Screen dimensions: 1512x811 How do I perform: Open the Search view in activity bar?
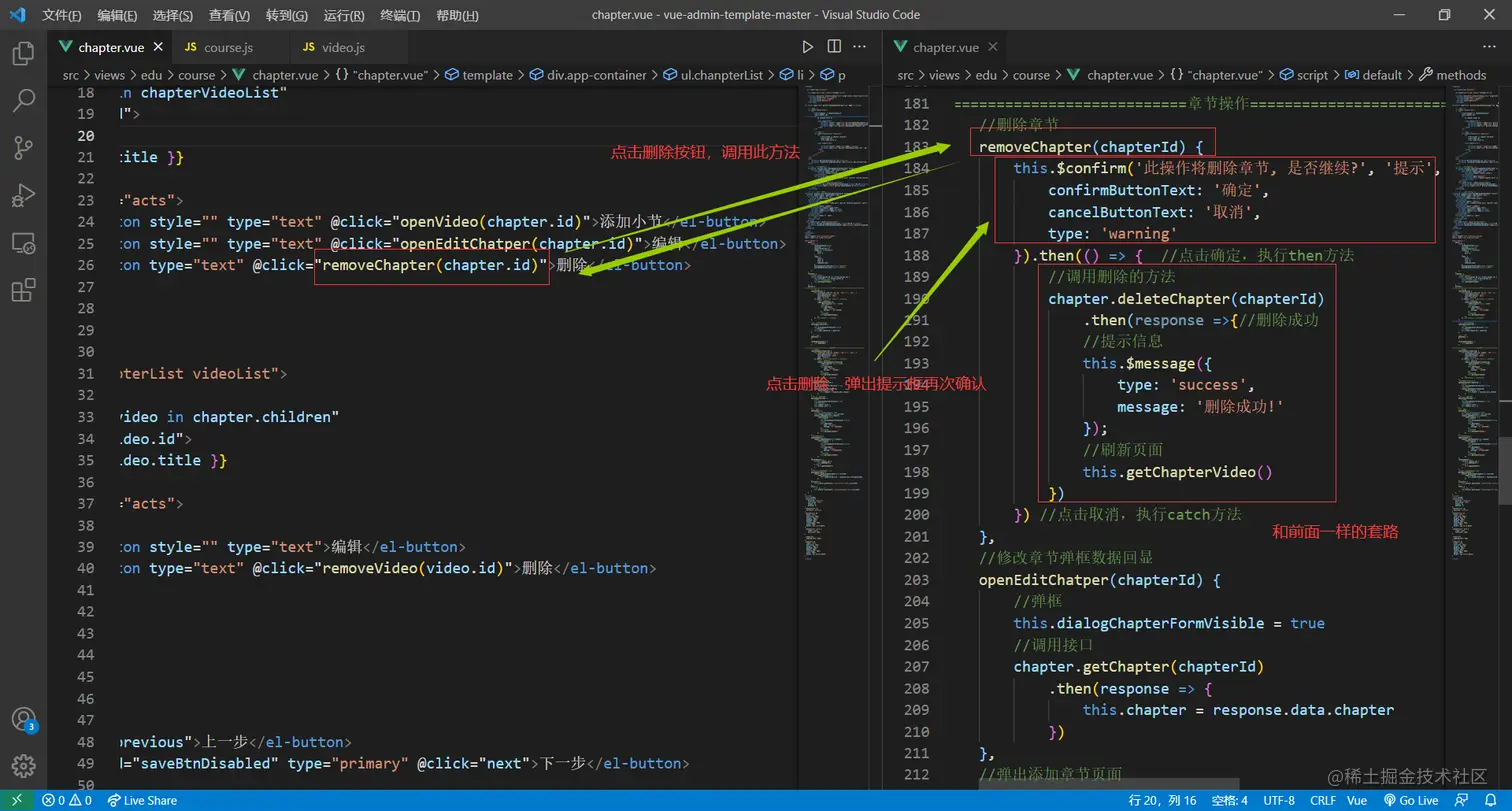click(23, 100)
